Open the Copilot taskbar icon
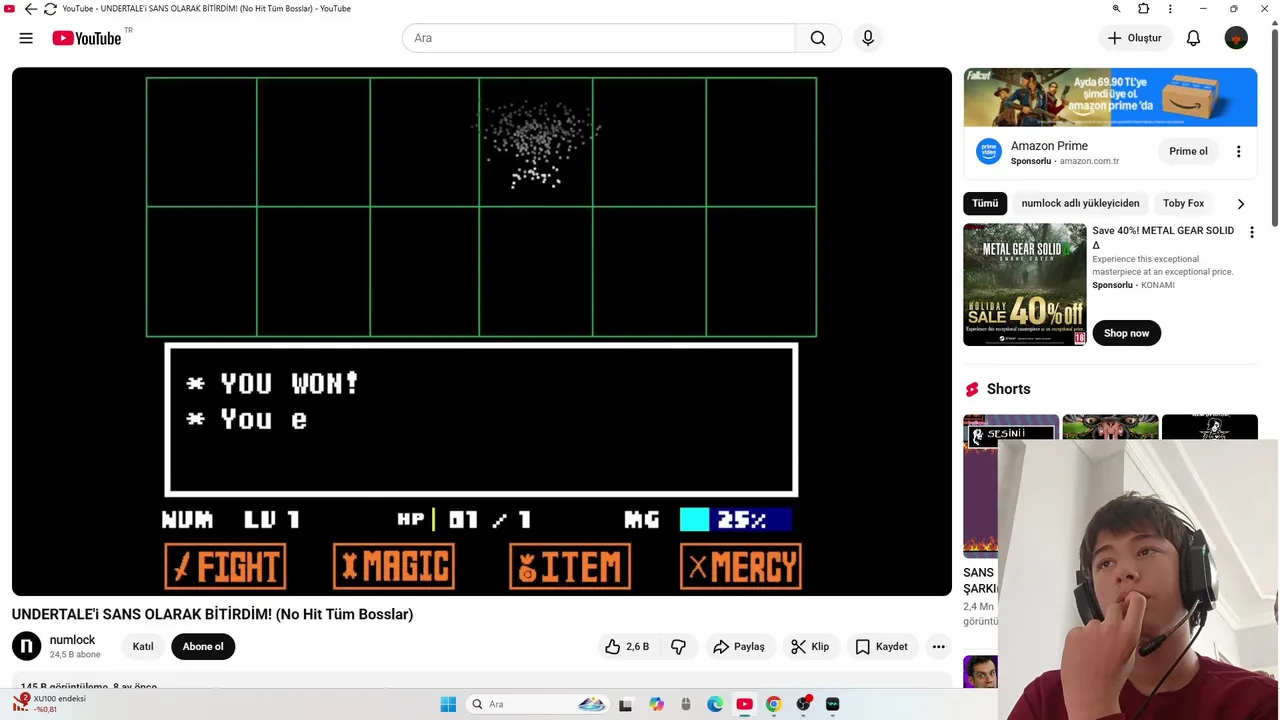Viewport: 1280px width, 720px height. point(656,704)
